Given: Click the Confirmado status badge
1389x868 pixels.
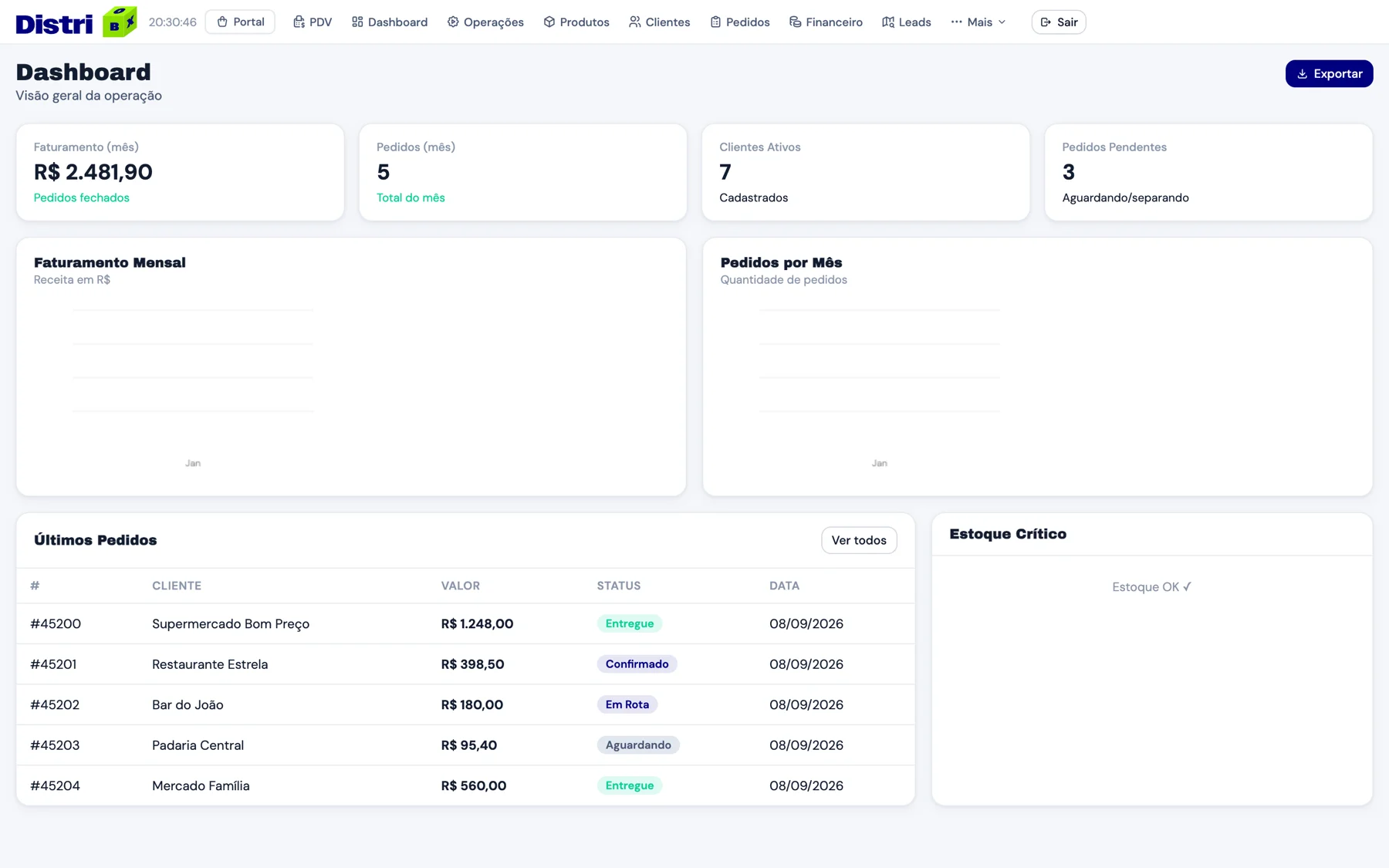Looking at the screenshot, I should click(x=637, y=664).
